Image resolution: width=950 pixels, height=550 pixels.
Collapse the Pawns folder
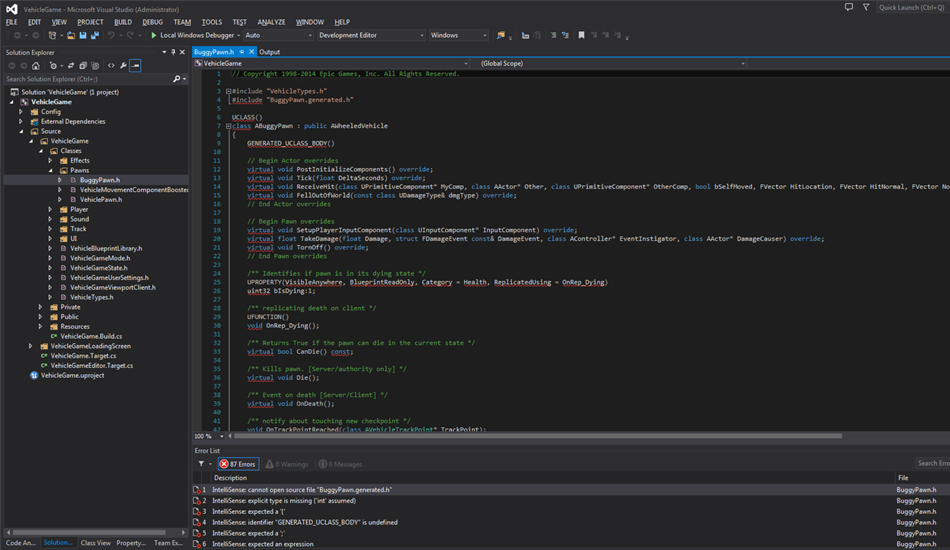tap(50, 170)
